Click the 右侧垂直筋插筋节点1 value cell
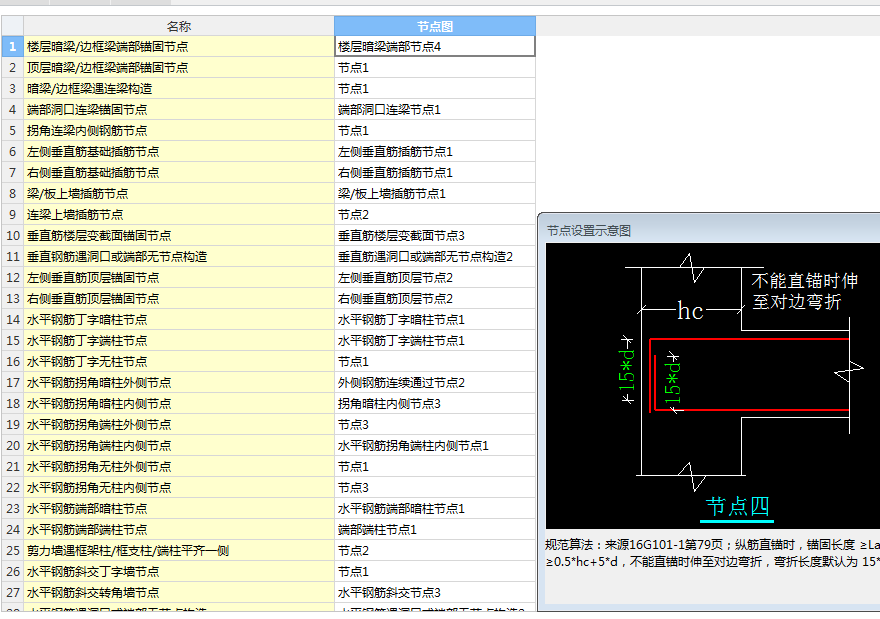Viewport: 880px width, 619px height. coord(435,173)
